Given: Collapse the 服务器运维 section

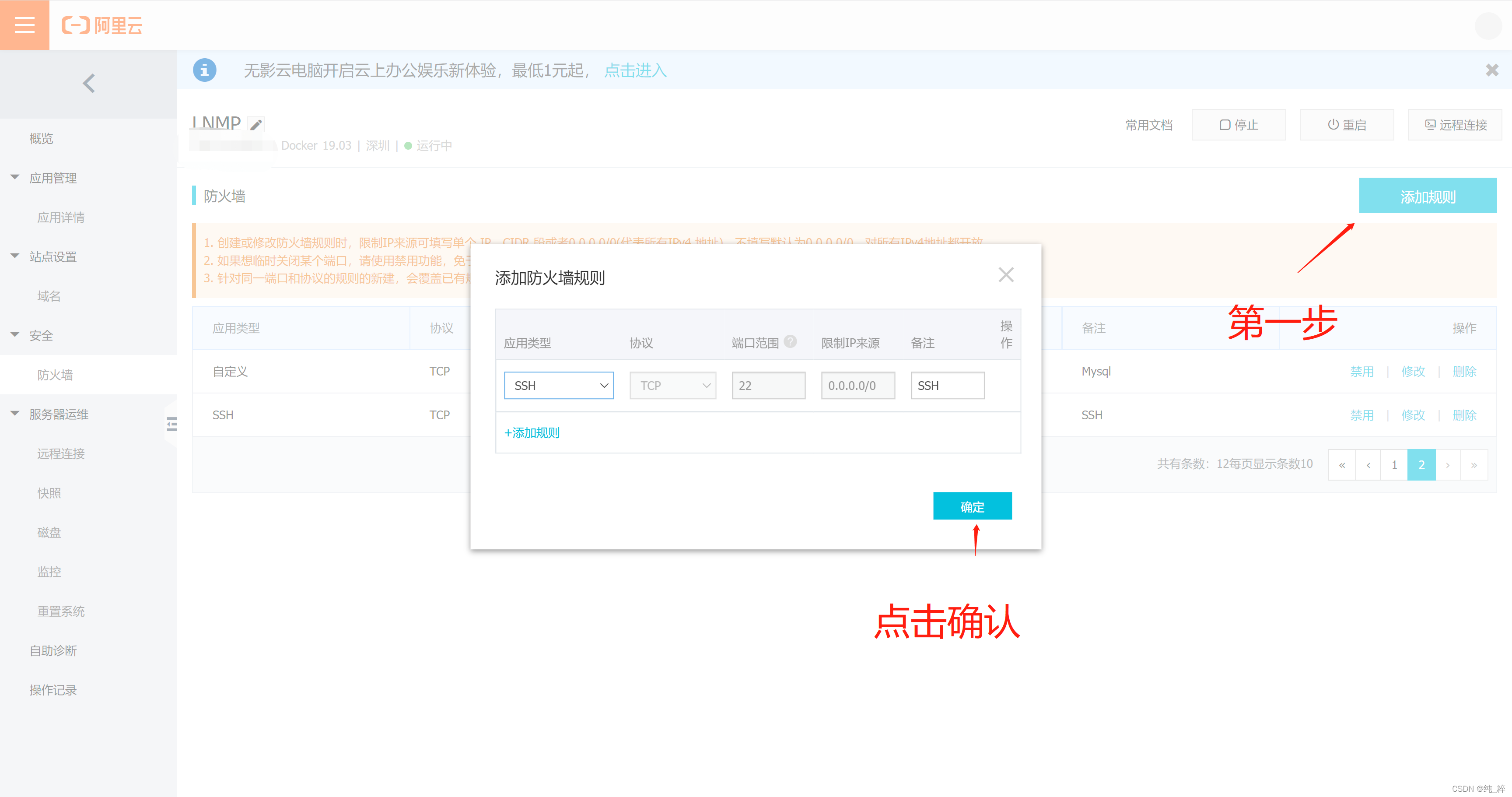Looking at the screenshot, I should point(59,414).
